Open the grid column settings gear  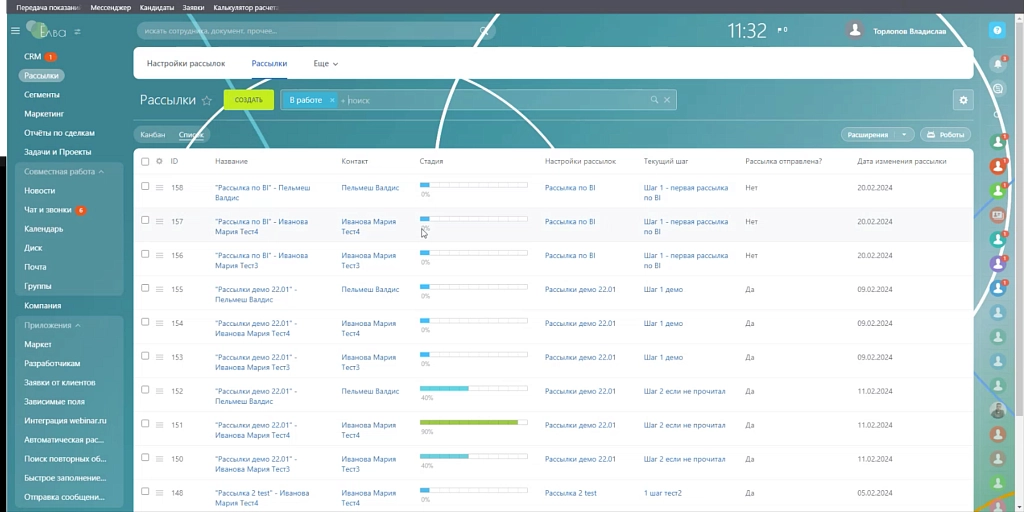pyautogui.click(x=159, y=161)
